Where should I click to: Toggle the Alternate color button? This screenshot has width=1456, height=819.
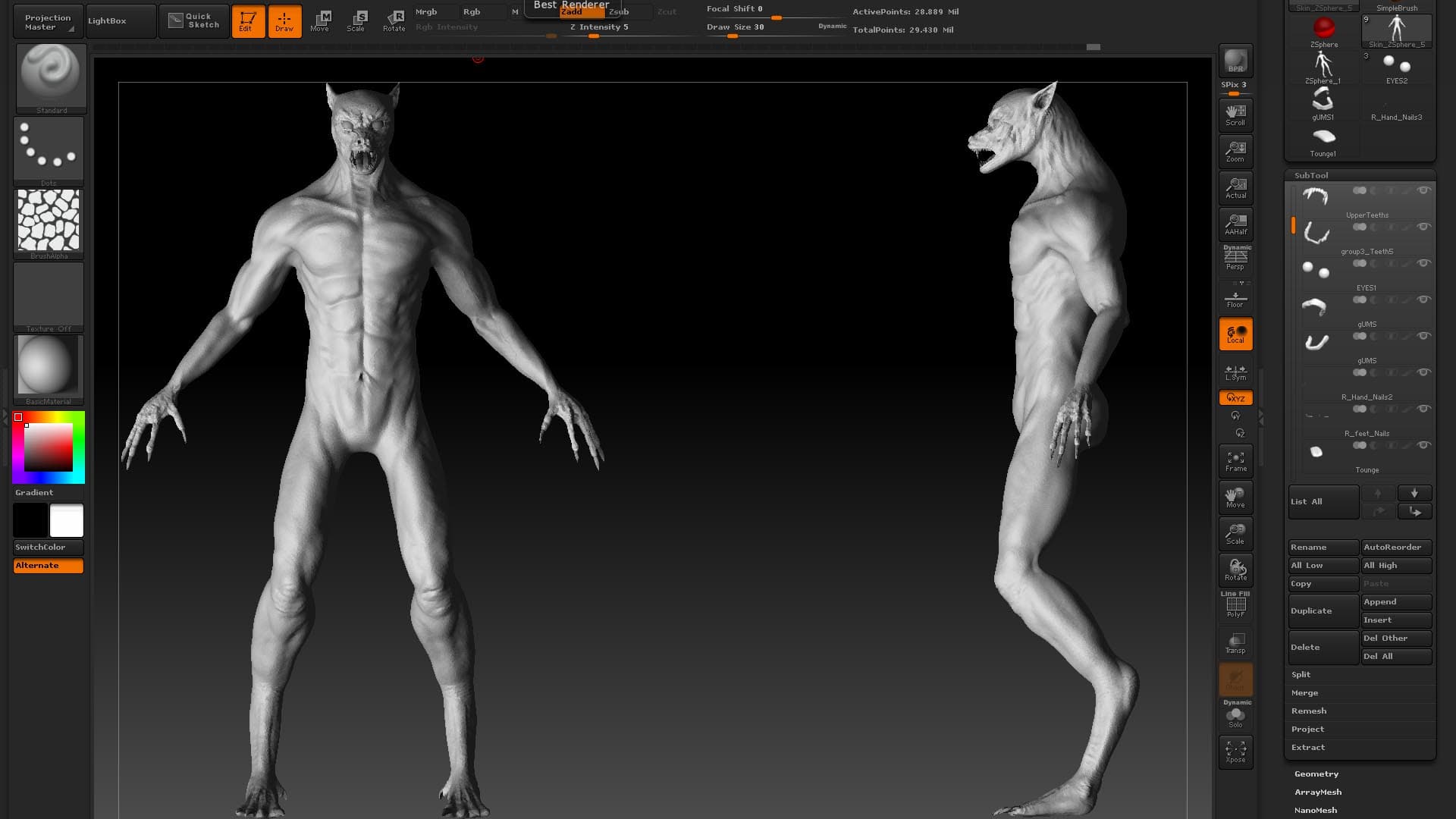[x=48, y=566]
